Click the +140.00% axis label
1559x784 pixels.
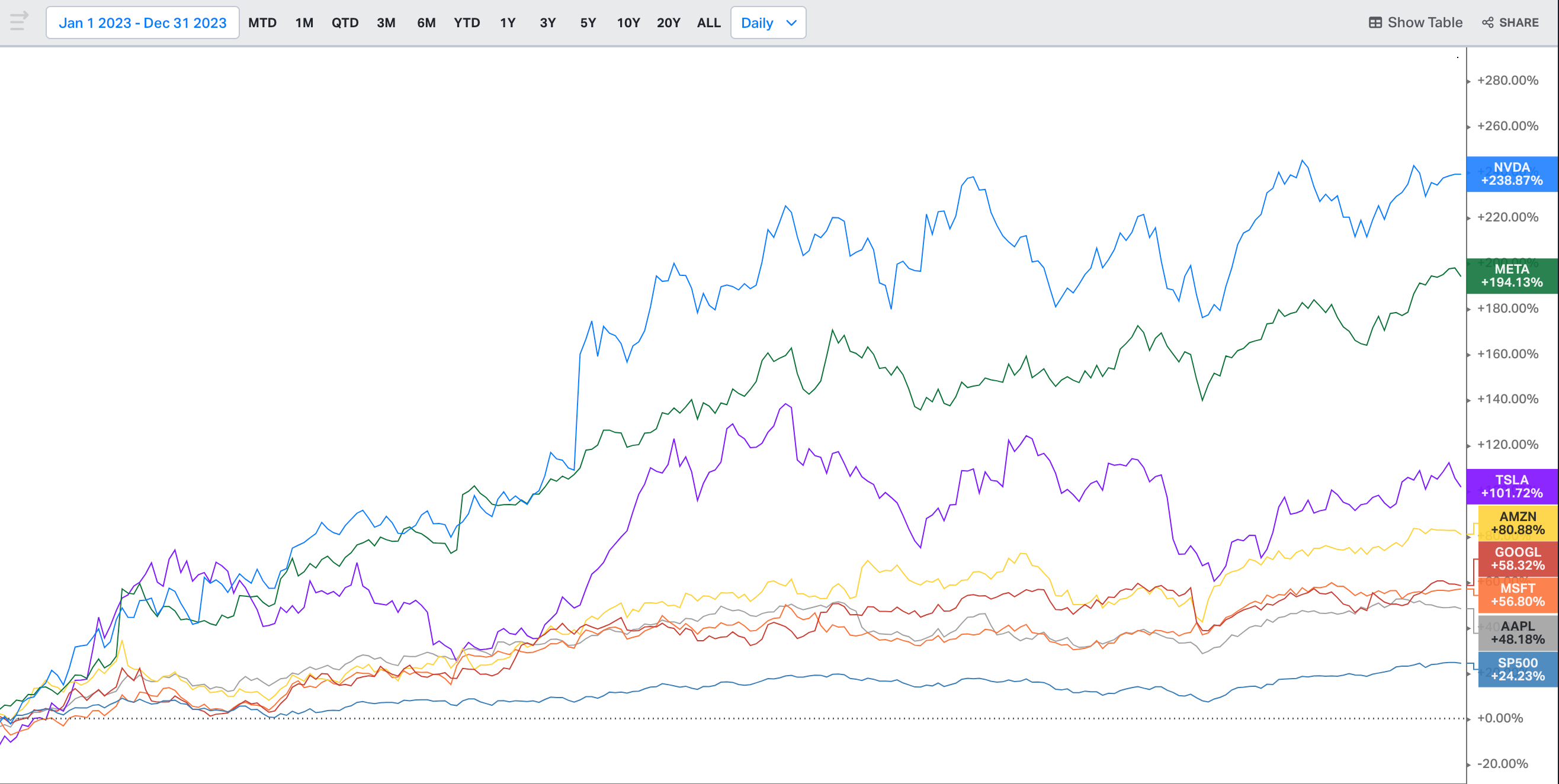click(x=1507, y=399)
